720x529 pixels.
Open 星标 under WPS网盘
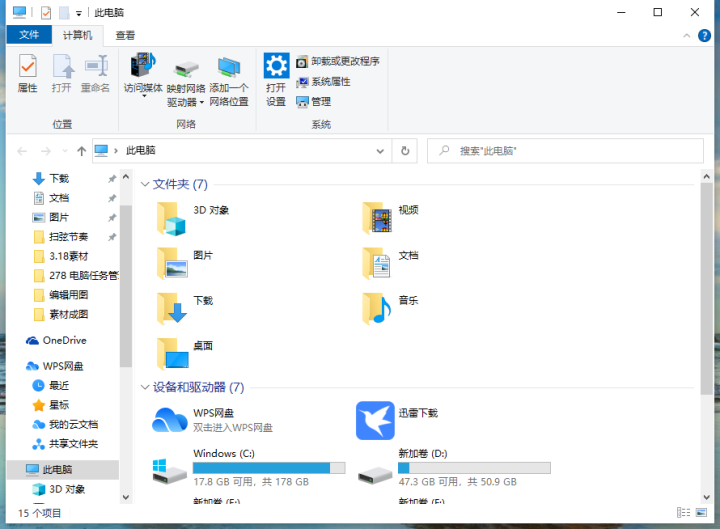click(59, 405)
